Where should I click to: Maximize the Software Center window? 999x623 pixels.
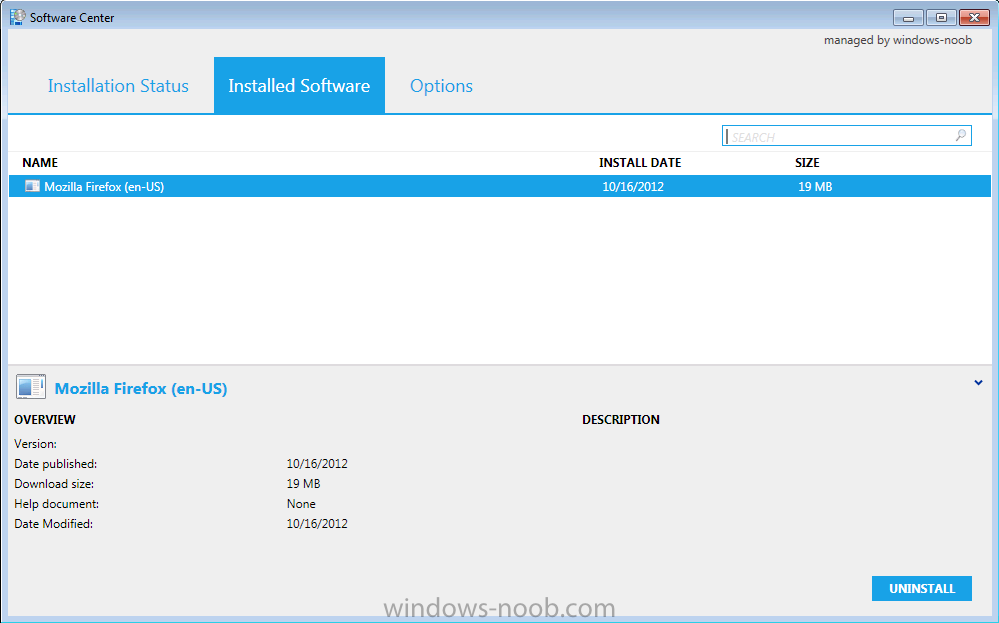coord(941,18)
